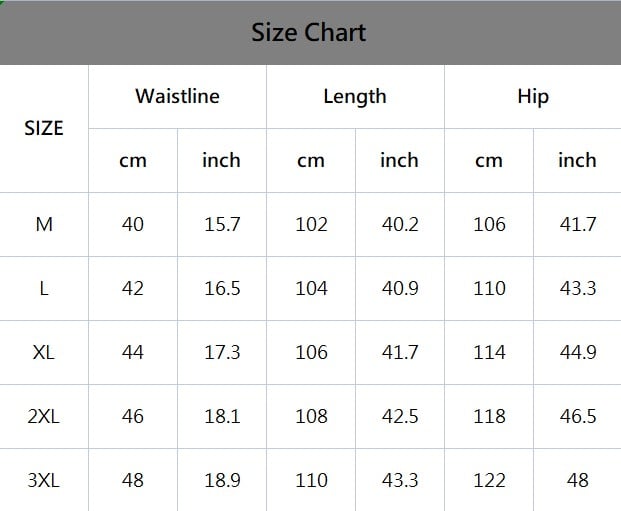Select the SIZE column header cell
Viewport: 621px width, 511px height.
(x=44, y=128)
